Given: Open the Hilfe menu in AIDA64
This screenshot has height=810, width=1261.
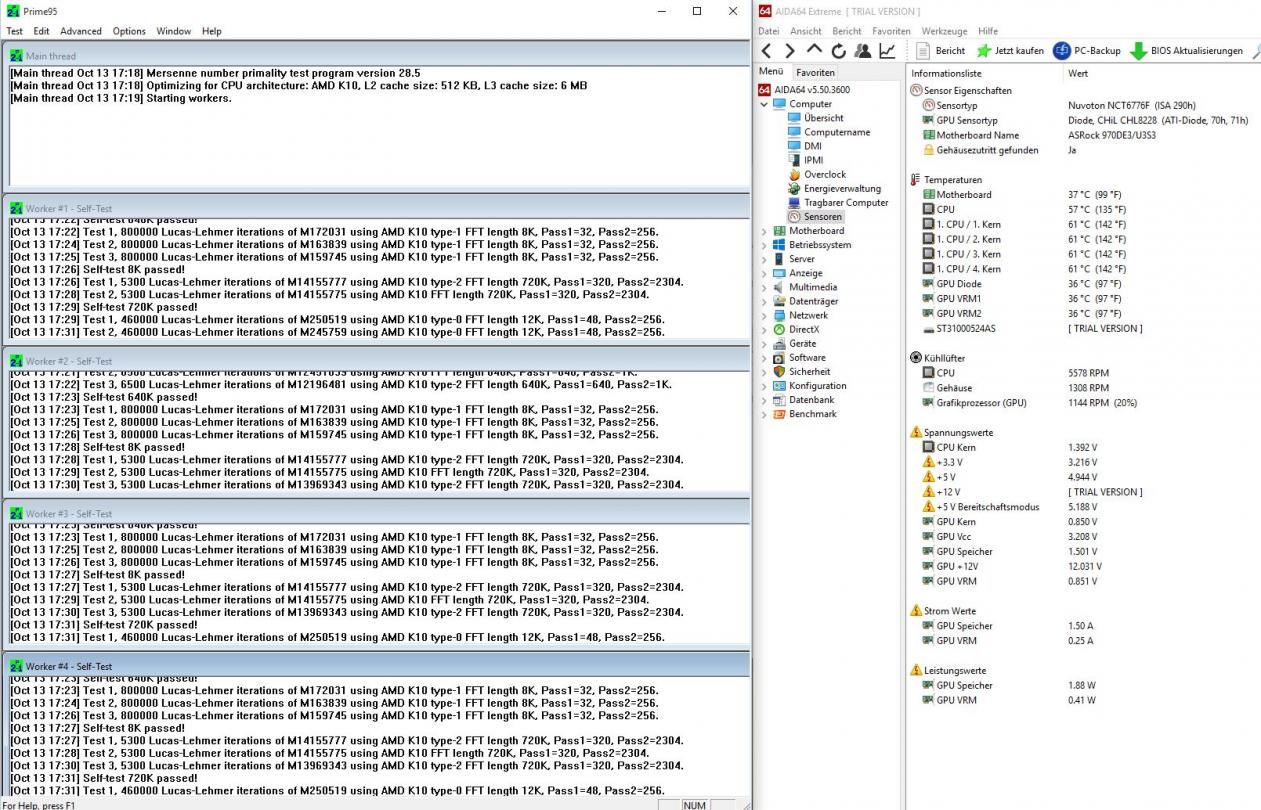Looking at the screenshot, I should coord(988,31).
